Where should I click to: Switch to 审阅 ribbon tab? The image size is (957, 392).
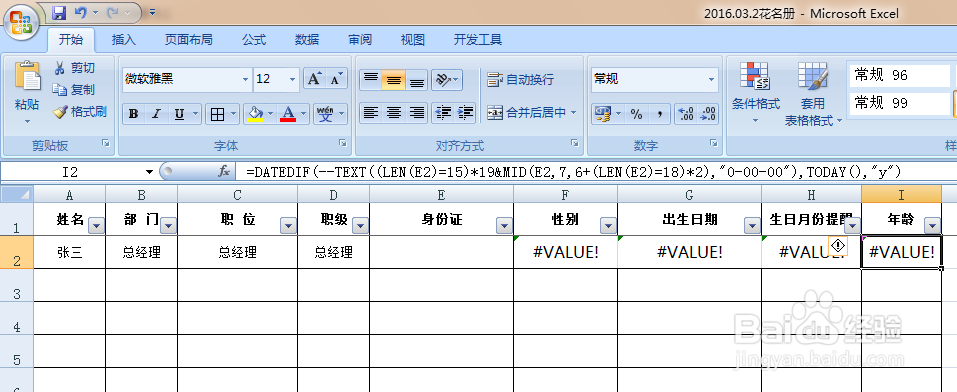click(x=360, y=40)
